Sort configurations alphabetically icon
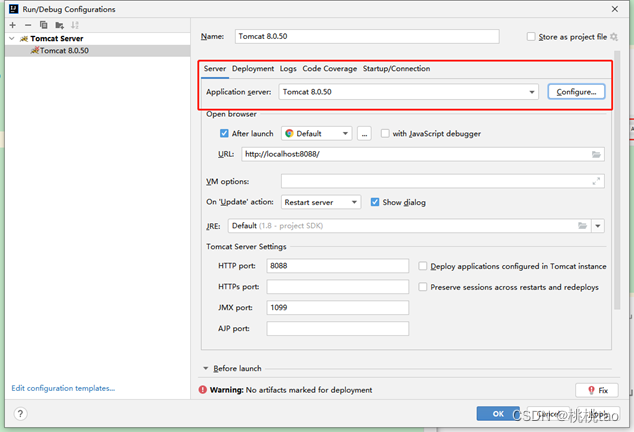The height and width of the screenshot is (432, 634). pos(75,25)
